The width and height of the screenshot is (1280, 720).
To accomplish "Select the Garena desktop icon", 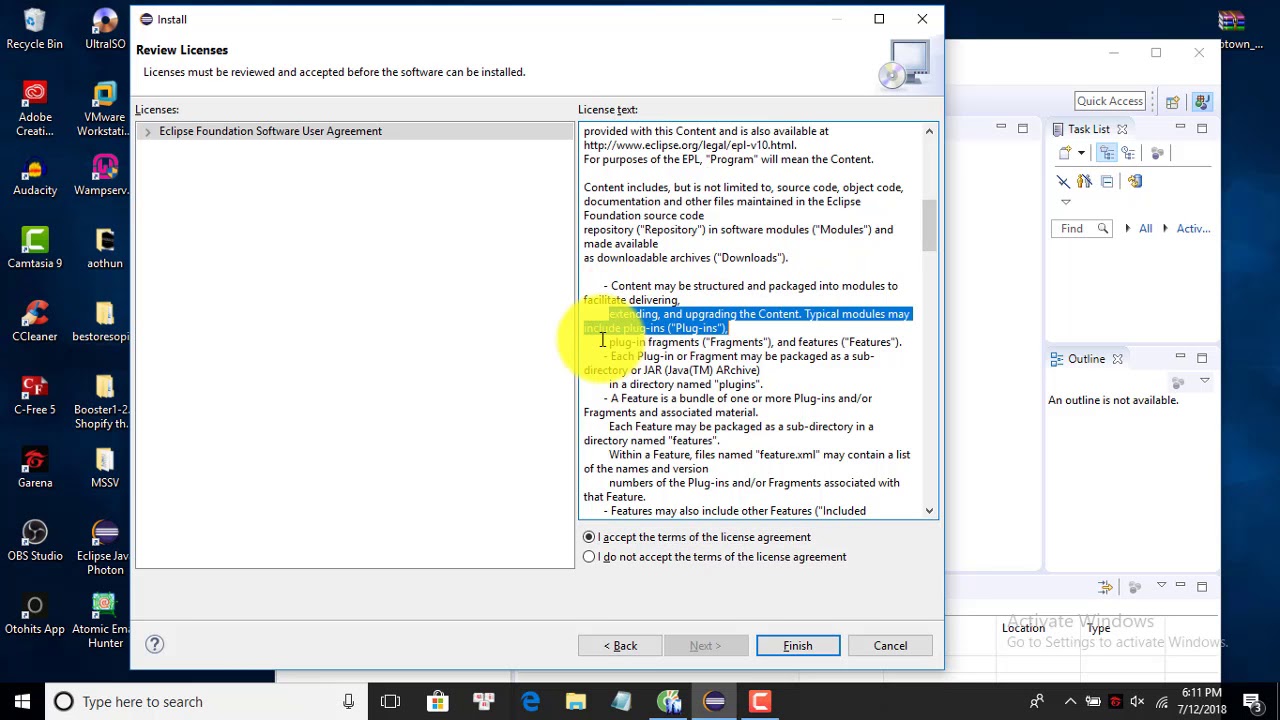I will click(35, 468).
